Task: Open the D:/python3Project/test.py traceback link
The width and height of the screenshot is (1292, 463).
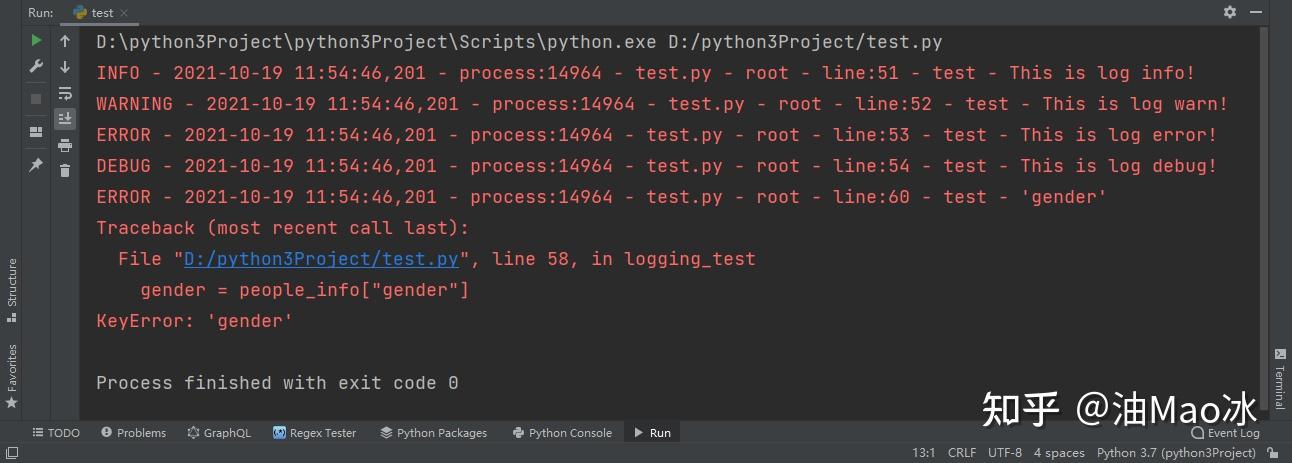Action: (321, 259)
